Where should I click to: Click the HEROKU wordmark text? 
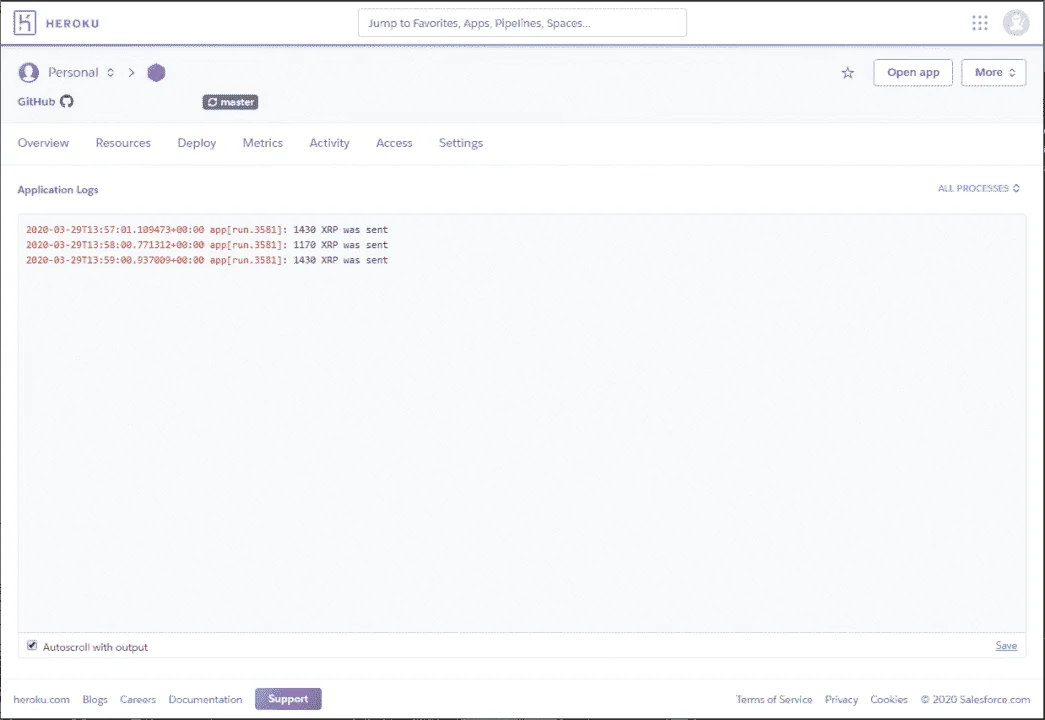pyautogui.click(x=73, y=23)
